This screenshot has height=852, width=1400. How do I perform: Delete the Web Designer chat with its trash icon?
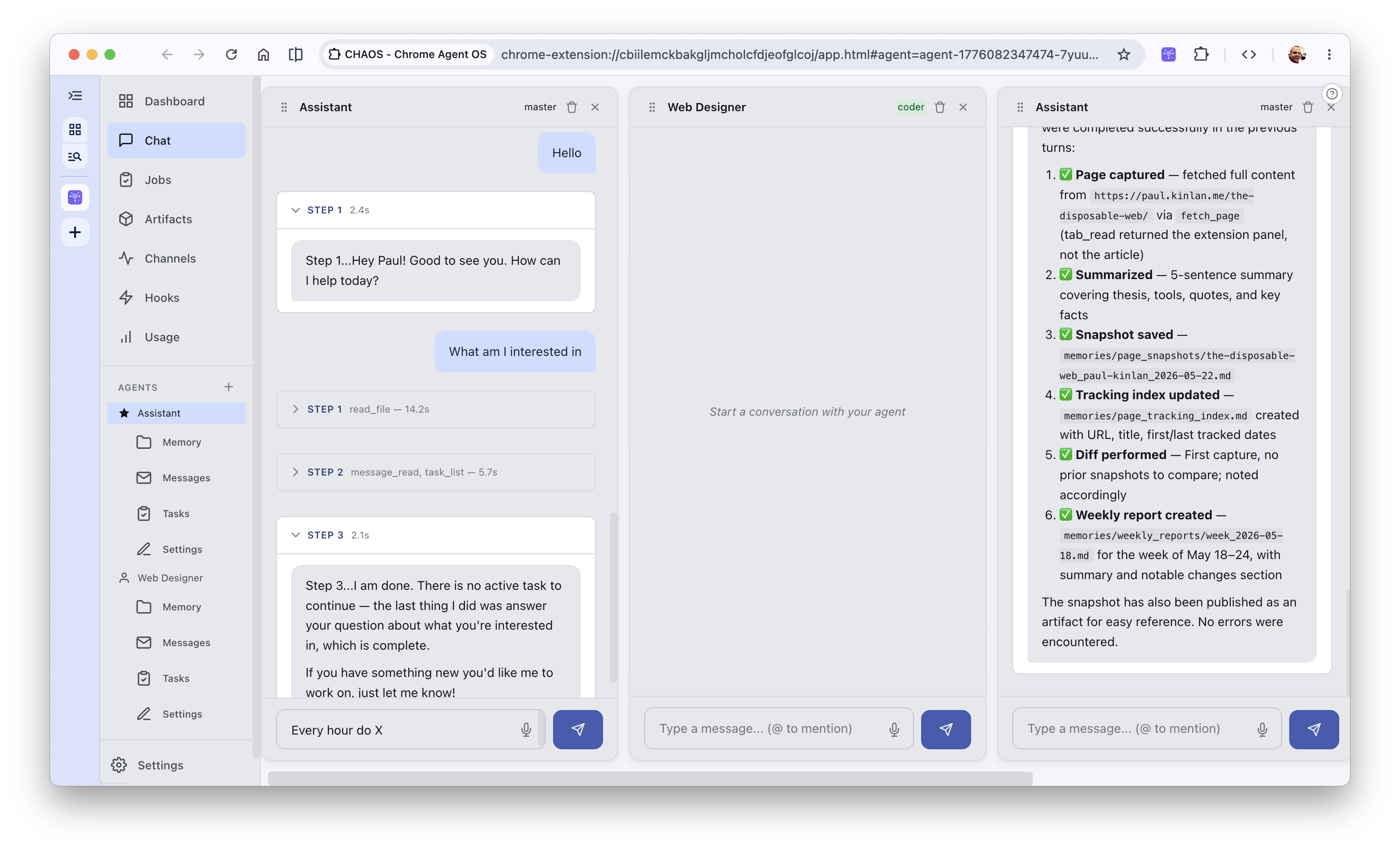tap(940, 107)
